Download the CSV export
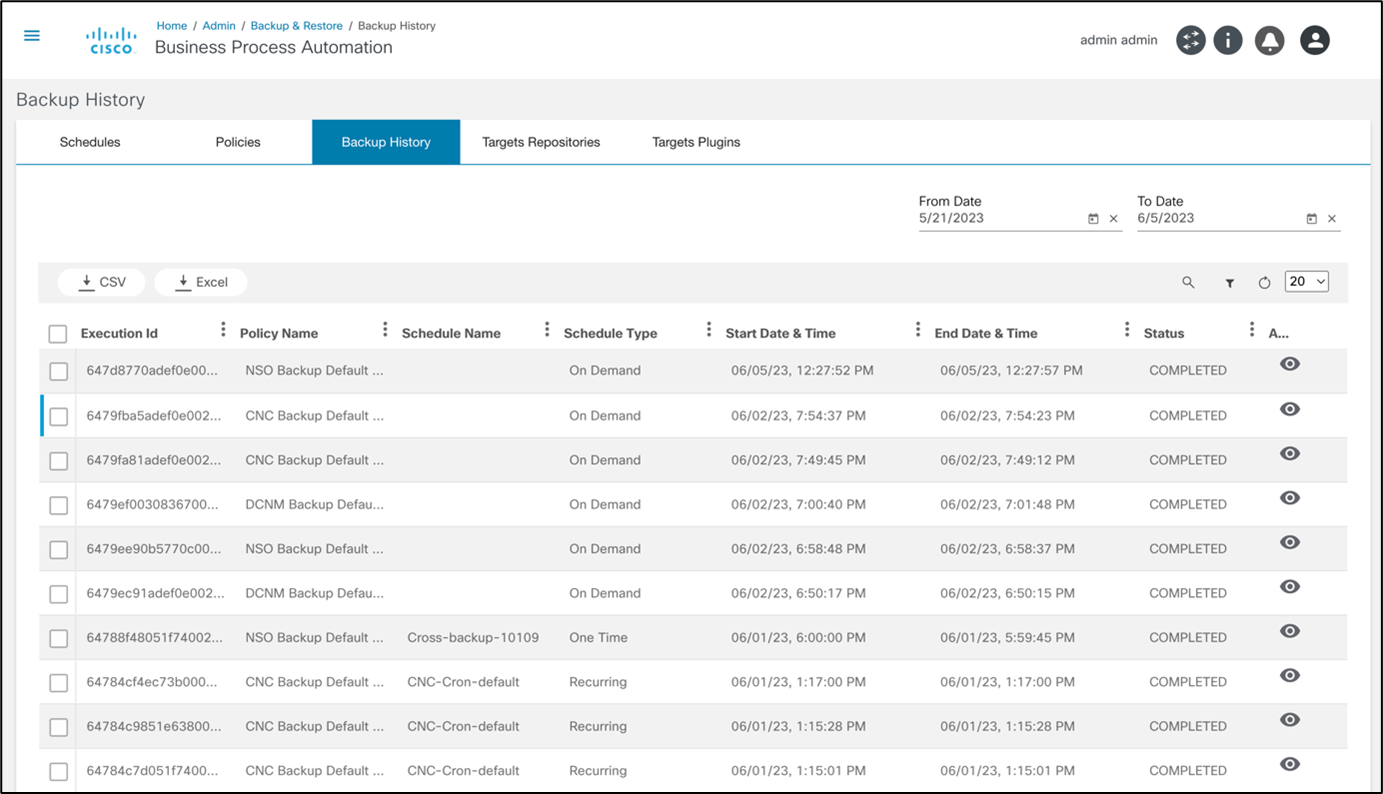 click(102, 282)
